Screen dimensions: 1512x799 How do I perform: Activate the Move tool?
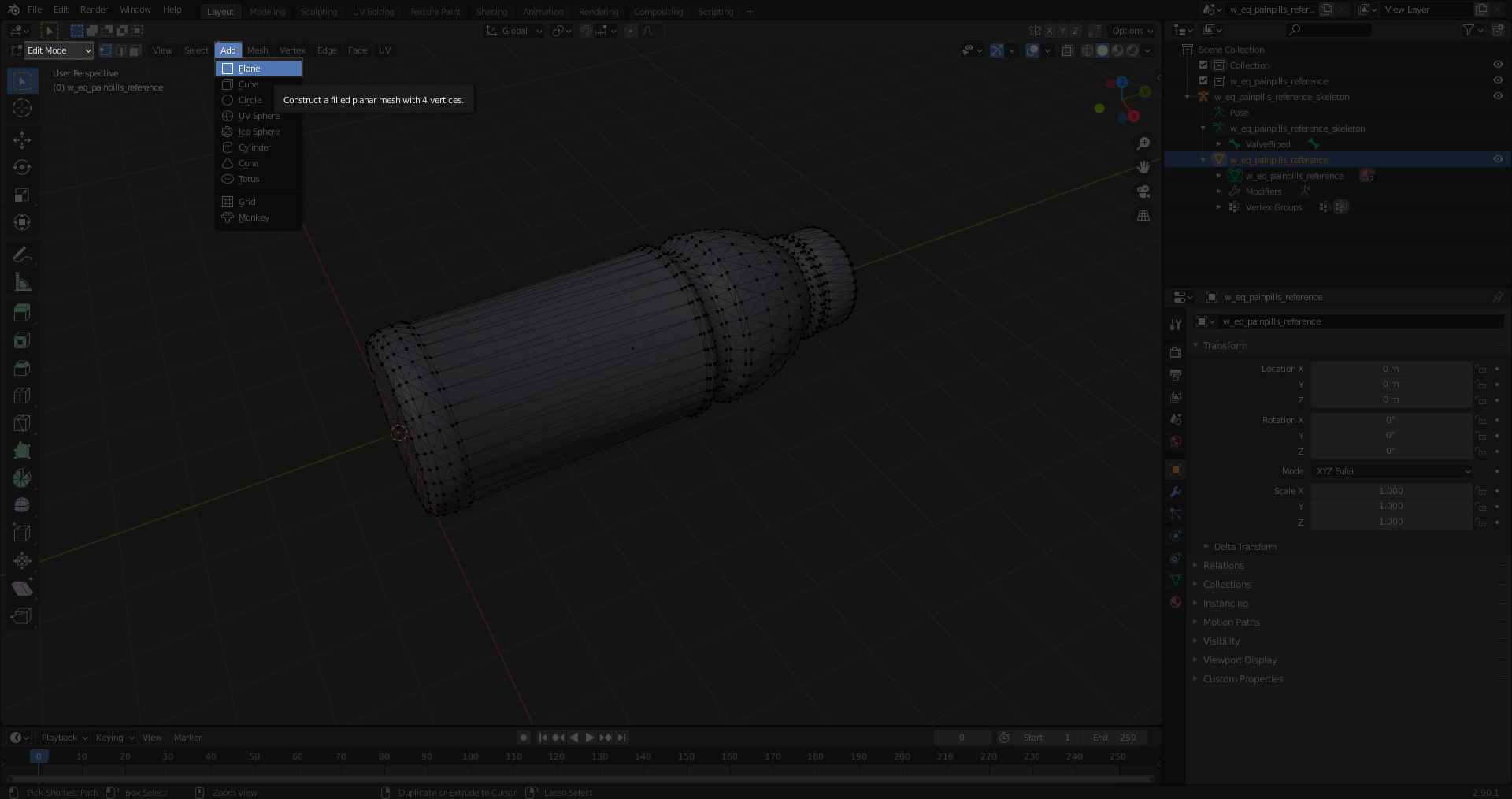22,140
